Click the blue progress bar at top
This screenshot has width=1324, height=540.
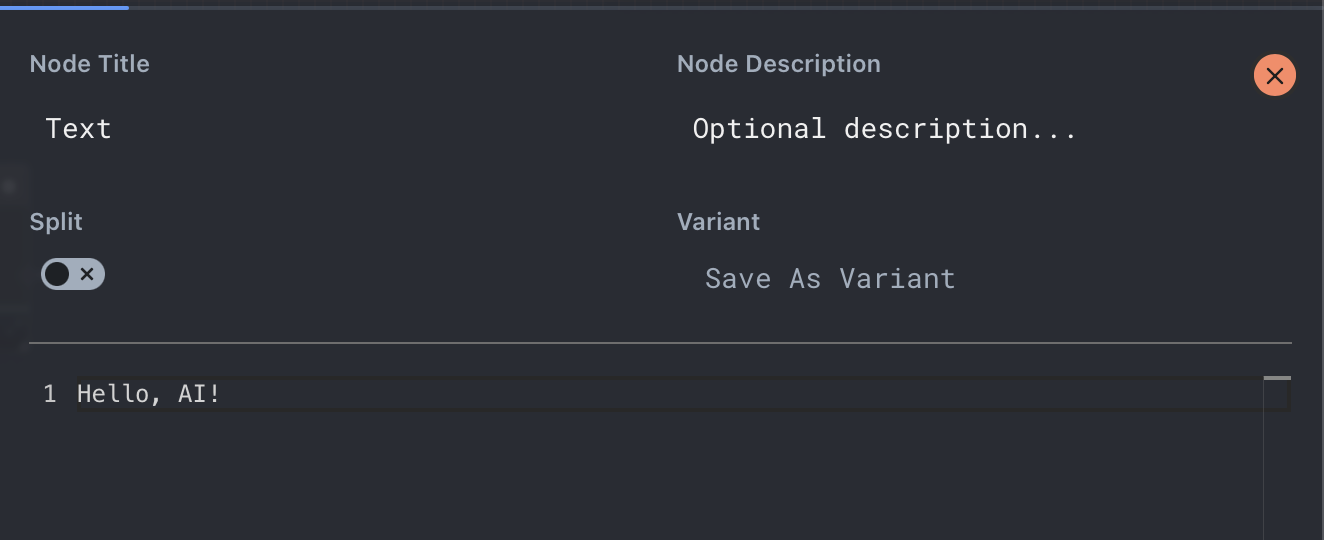click(64, 7)
